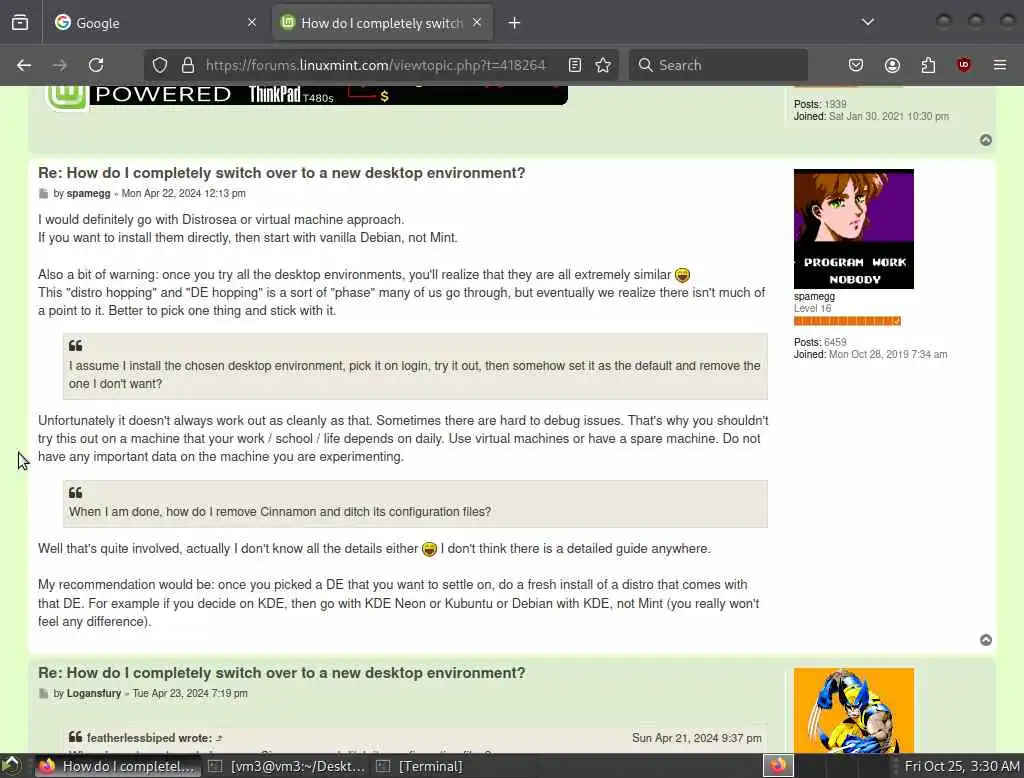Jump to top from first post's arrow

[986, 140]
